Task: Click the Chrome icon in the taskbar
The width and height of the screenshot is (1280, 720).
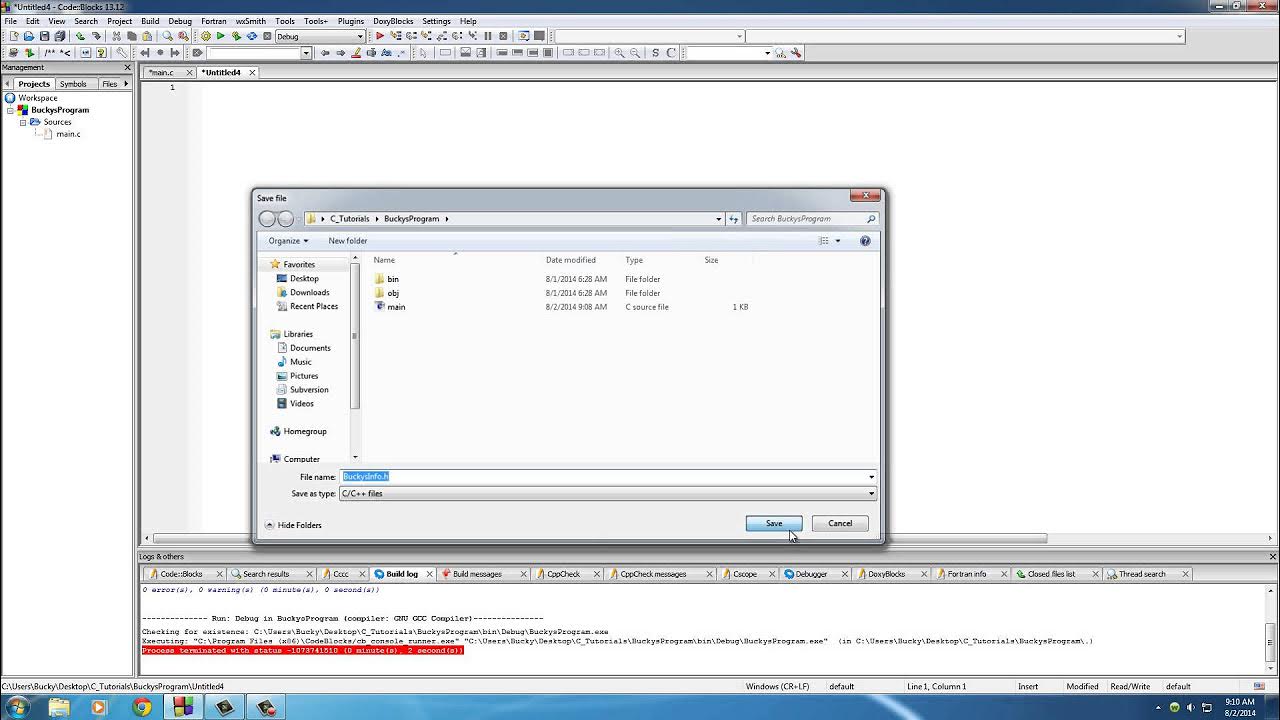Action: (x=141, y=707)
